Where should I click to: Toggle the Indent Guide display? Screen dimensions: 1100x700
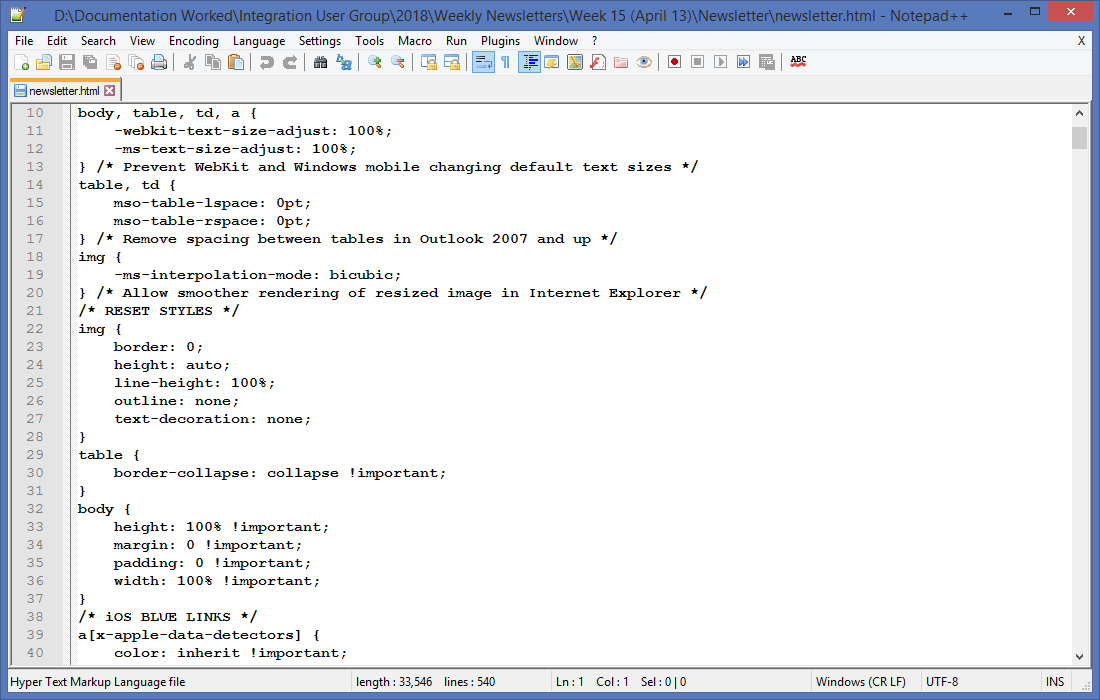point(530,61)
